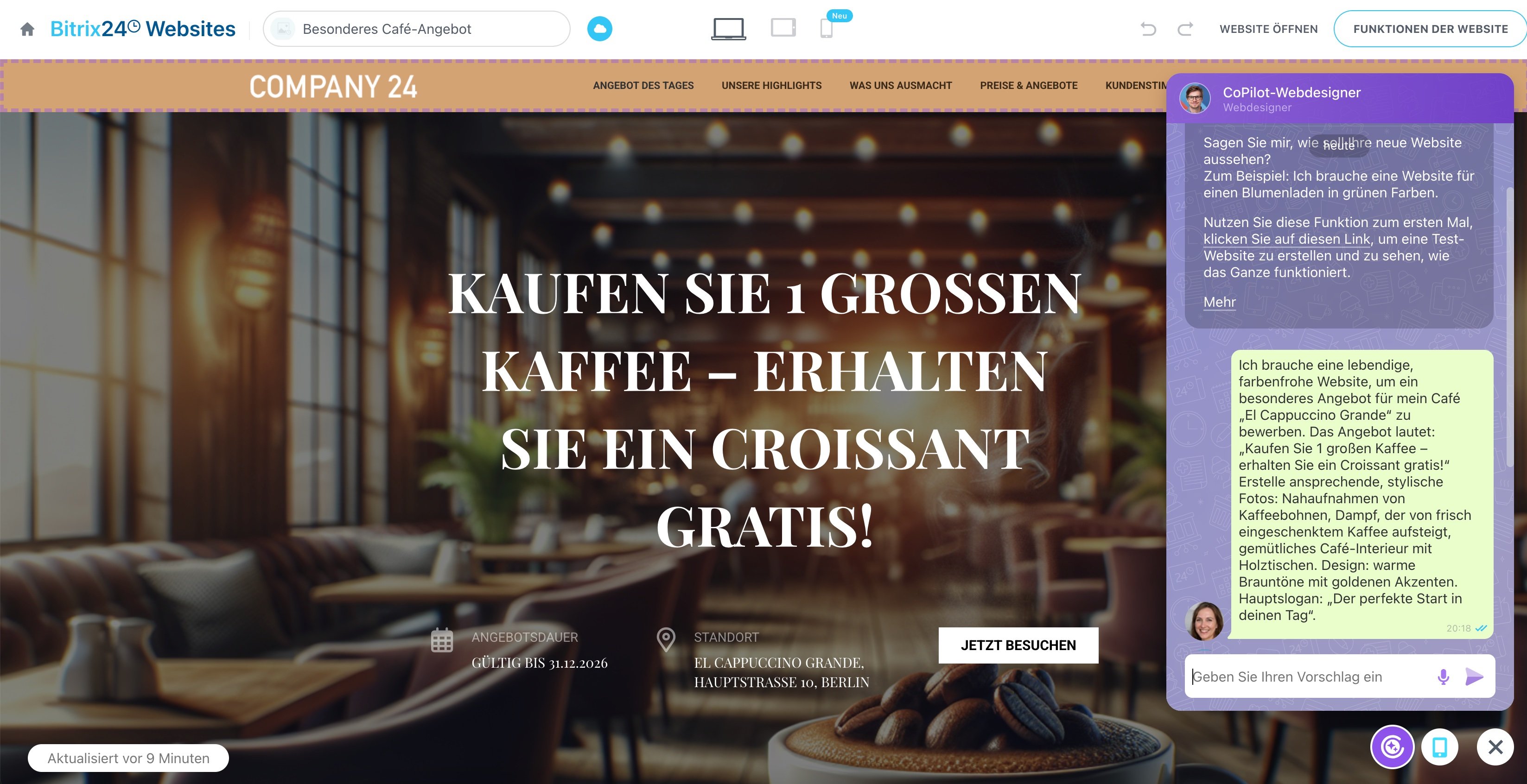The height and width of the screenshot is (784, 1527).
Task: Follow 'klicken Sie auf diesen Link'
Action: click(1286, 240)
